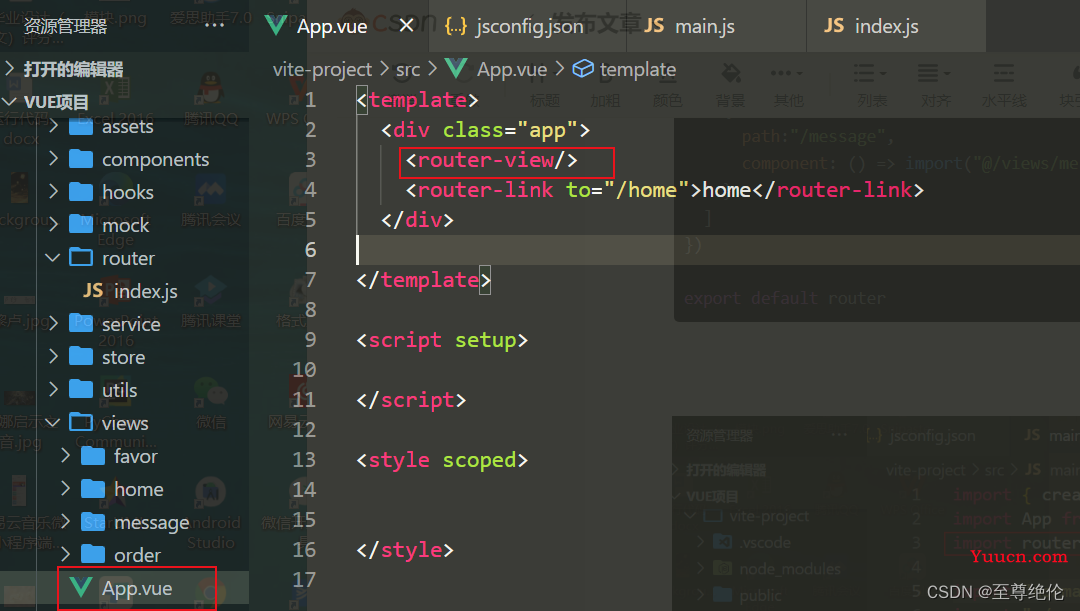Close the App.vue editor tab
Viewport: 1080px width, 611px height.
(406, 25)
